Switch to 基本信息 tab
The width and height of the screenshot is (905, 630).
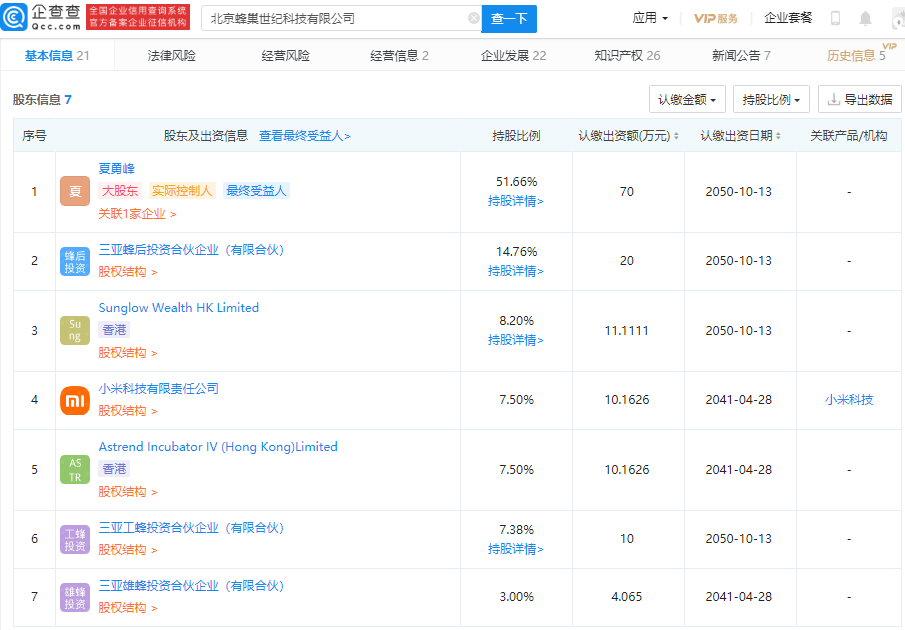click(x=57, y=55)
